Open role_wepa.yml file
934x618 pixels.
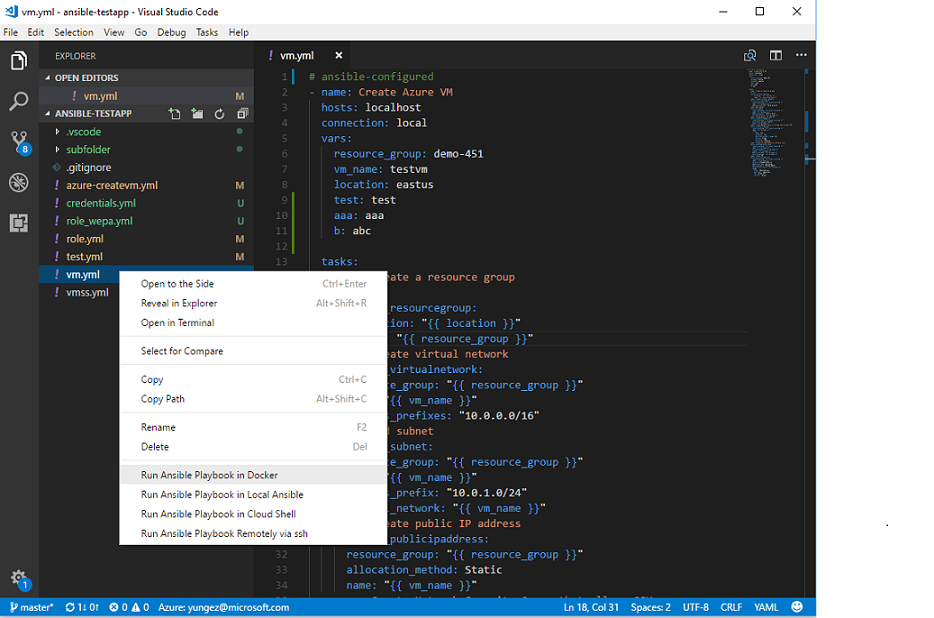pos(147,221)
